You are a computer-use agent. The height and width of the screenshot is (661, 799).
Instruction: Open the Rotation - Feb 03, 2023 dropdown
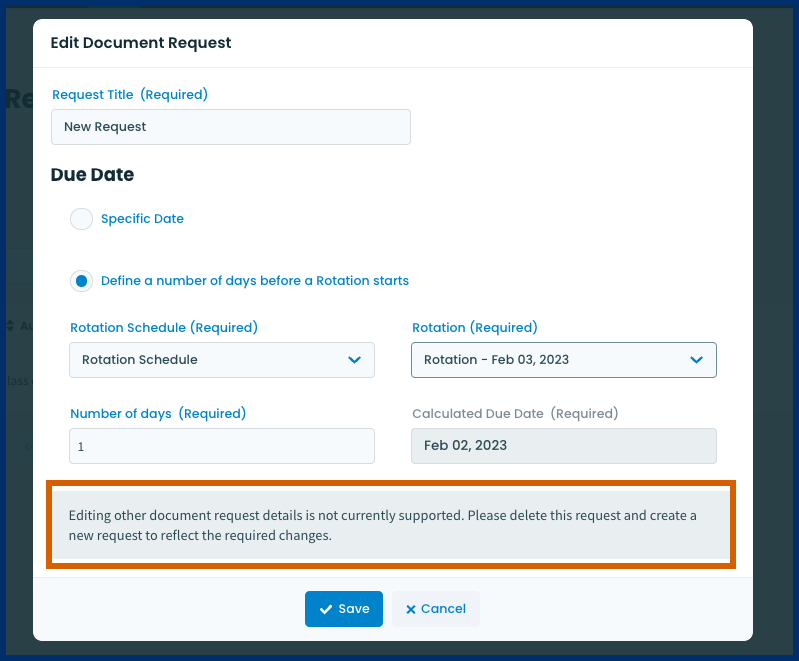point(564,360)
